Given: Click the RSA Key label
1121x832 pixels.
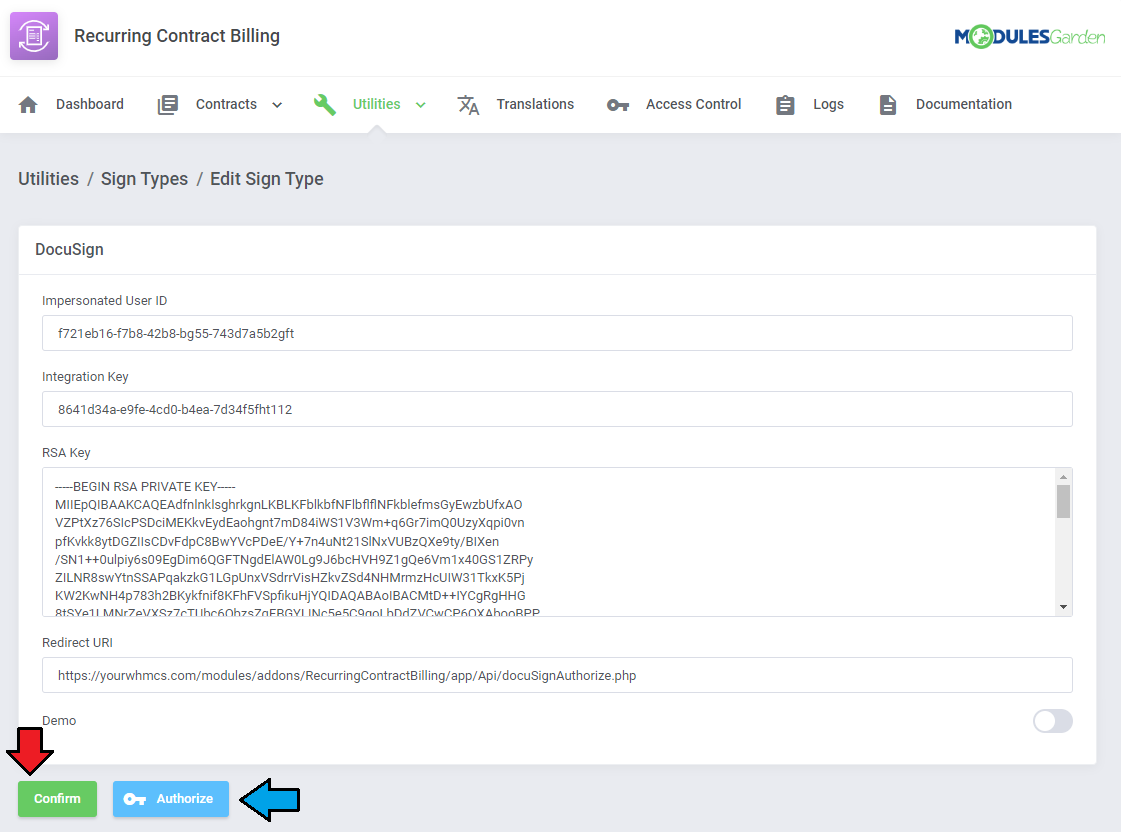Looking at the screenshot, I should pos(66,452).
